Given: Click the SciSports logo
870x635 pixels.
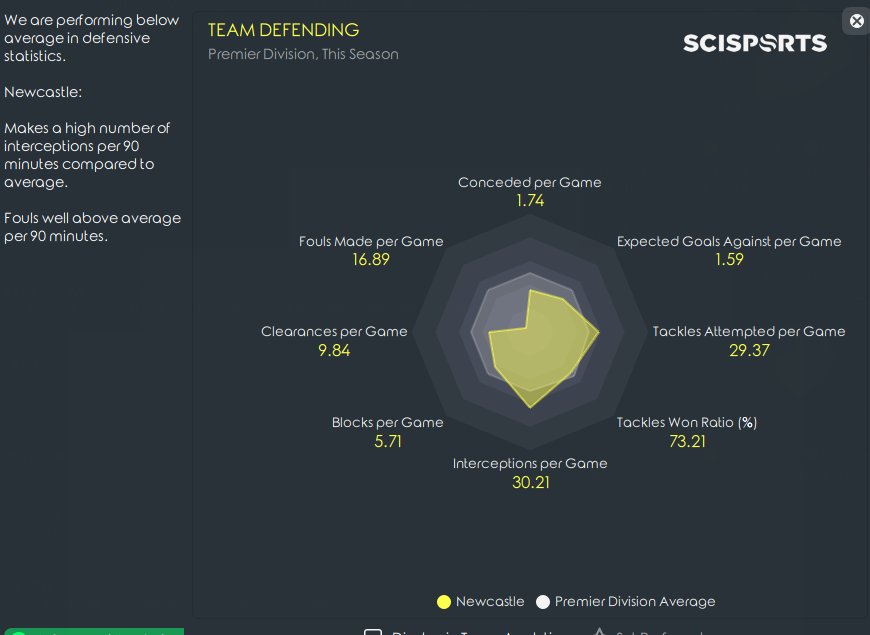Looking at the screenshot, I should pos(755,43).
